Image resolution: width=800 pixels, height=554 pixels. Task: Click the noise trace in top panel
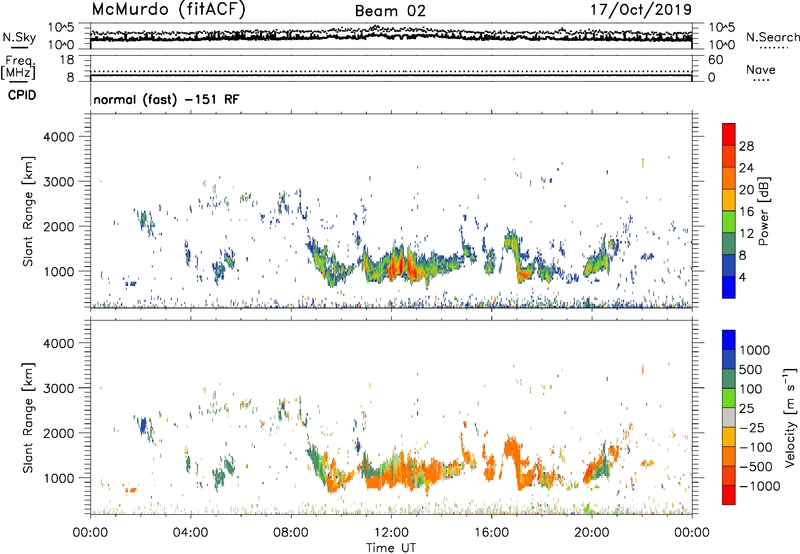pyautogui.click(x=391, y=35)
